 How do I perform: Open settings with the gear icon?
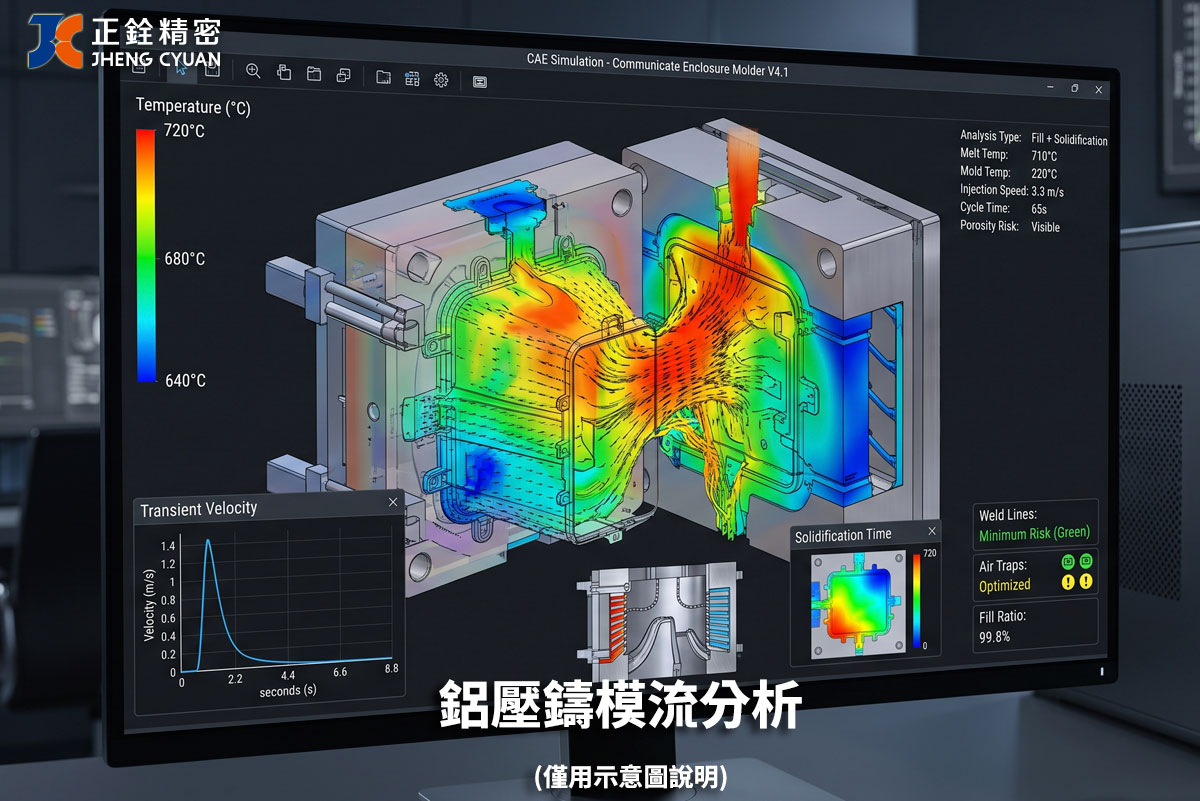click(x=441, y=79)
